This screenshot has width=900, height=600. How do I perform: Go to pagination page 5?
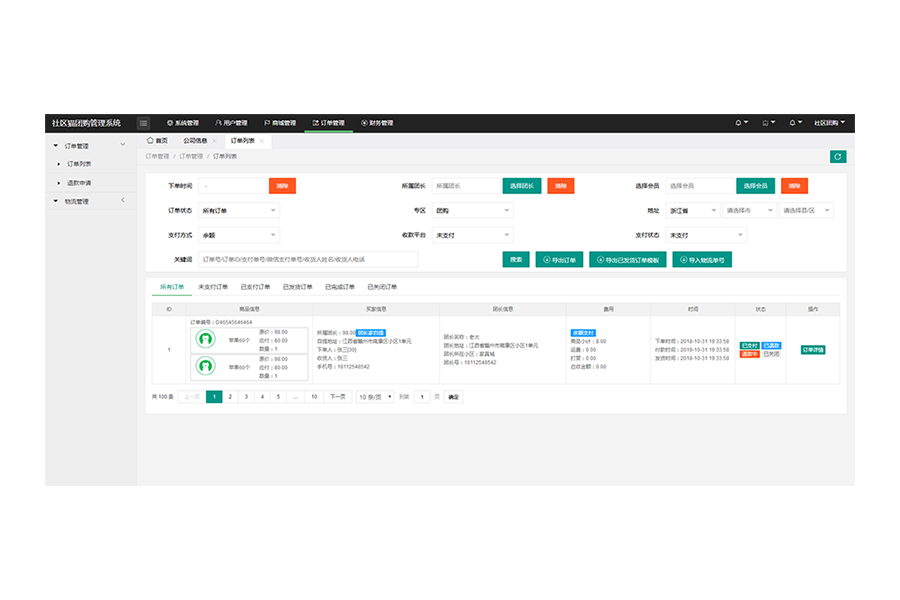click(278, 397)
